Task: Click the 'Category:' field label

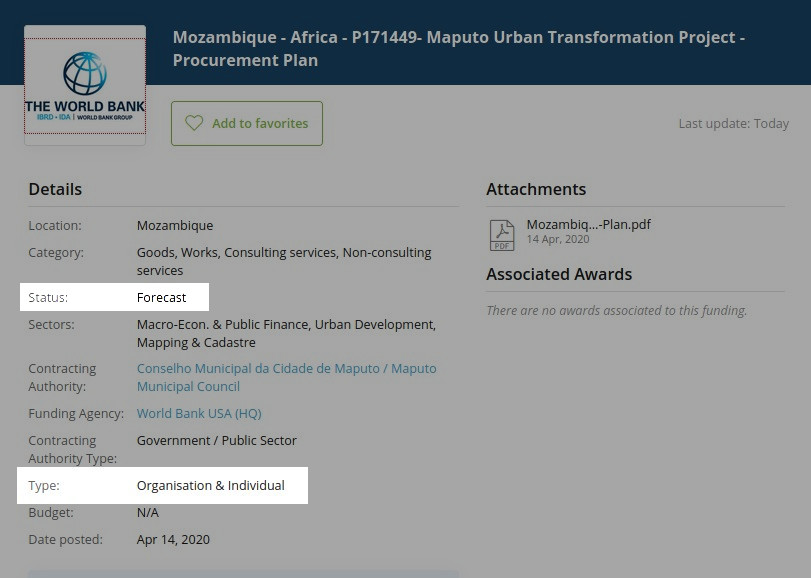Action: pyautogui.click(x=56, y=253)
